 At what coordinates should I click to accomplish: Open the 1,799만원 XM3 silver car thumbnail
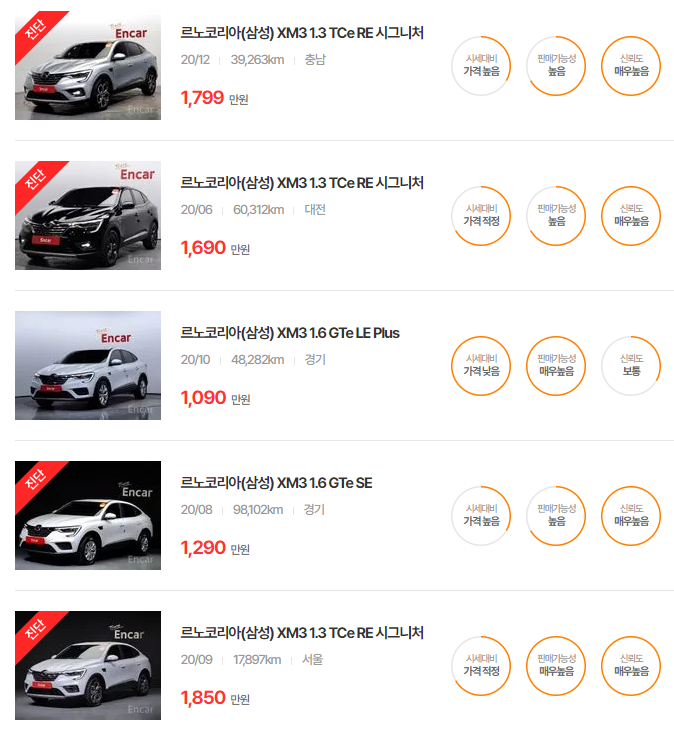pyautogui.click(x=88, y=66)
